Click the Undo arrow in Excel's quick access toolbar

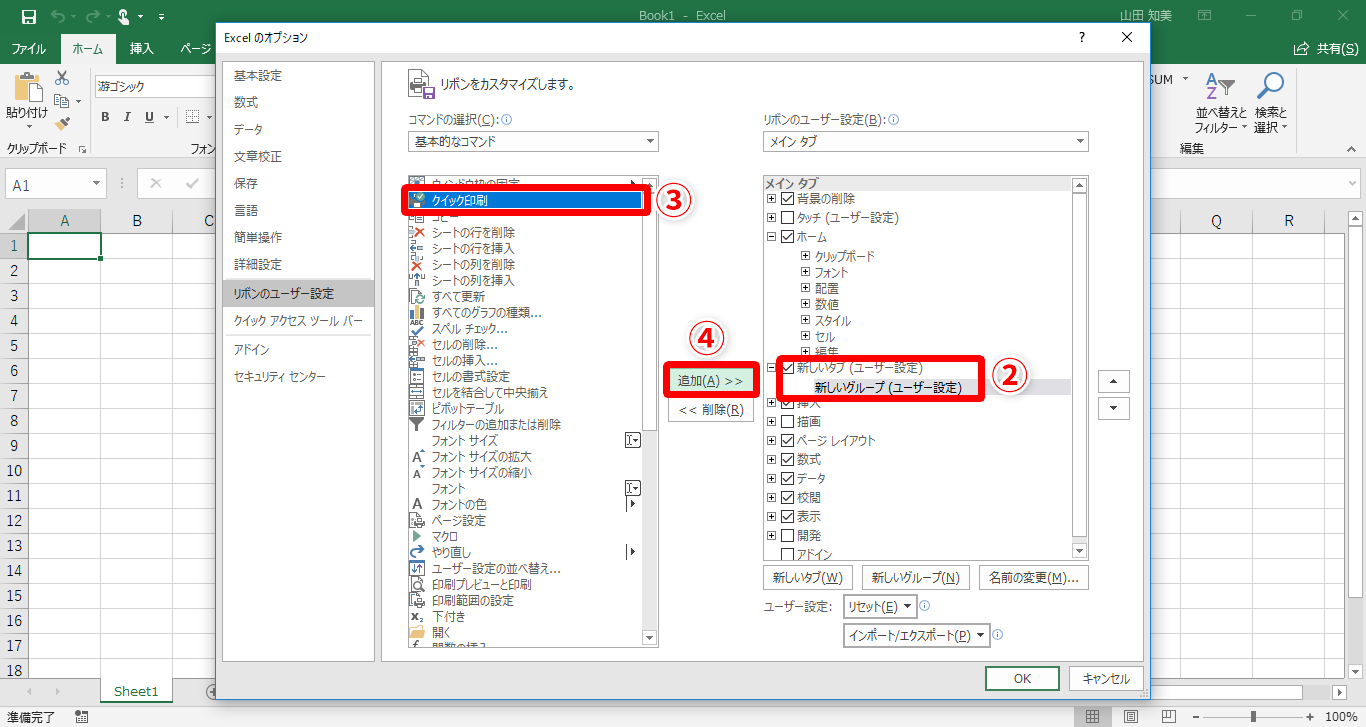pos(58,16)
